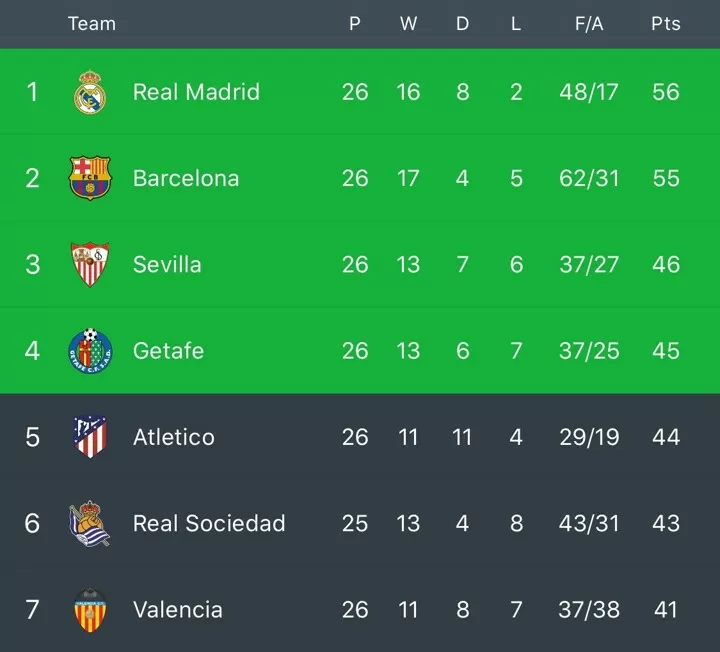Viewport: 720px width, 652px height.
Task: Select the P column header
Action: point(354,23)
